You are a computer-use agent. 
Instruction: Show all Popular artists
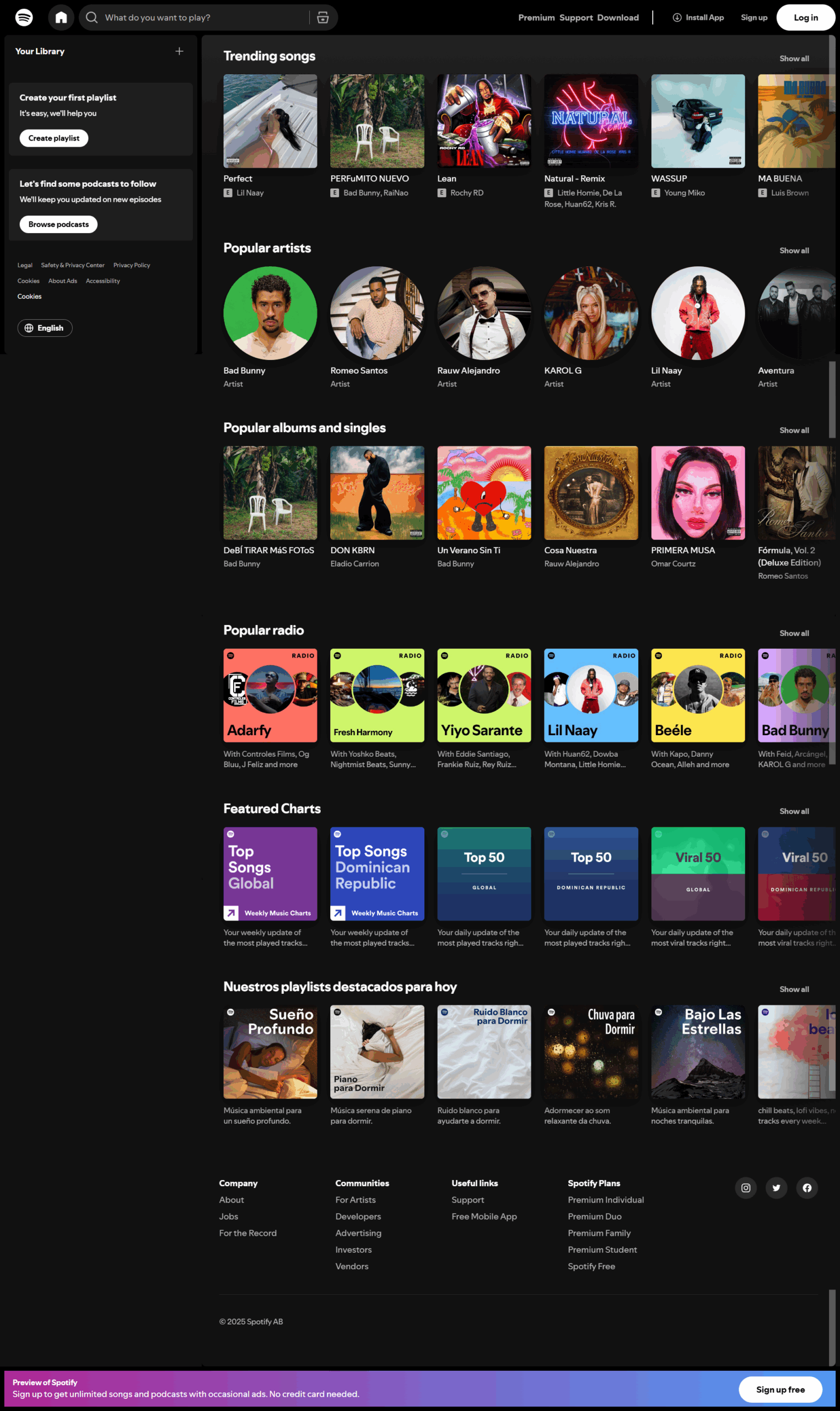(x=794, y=251)
